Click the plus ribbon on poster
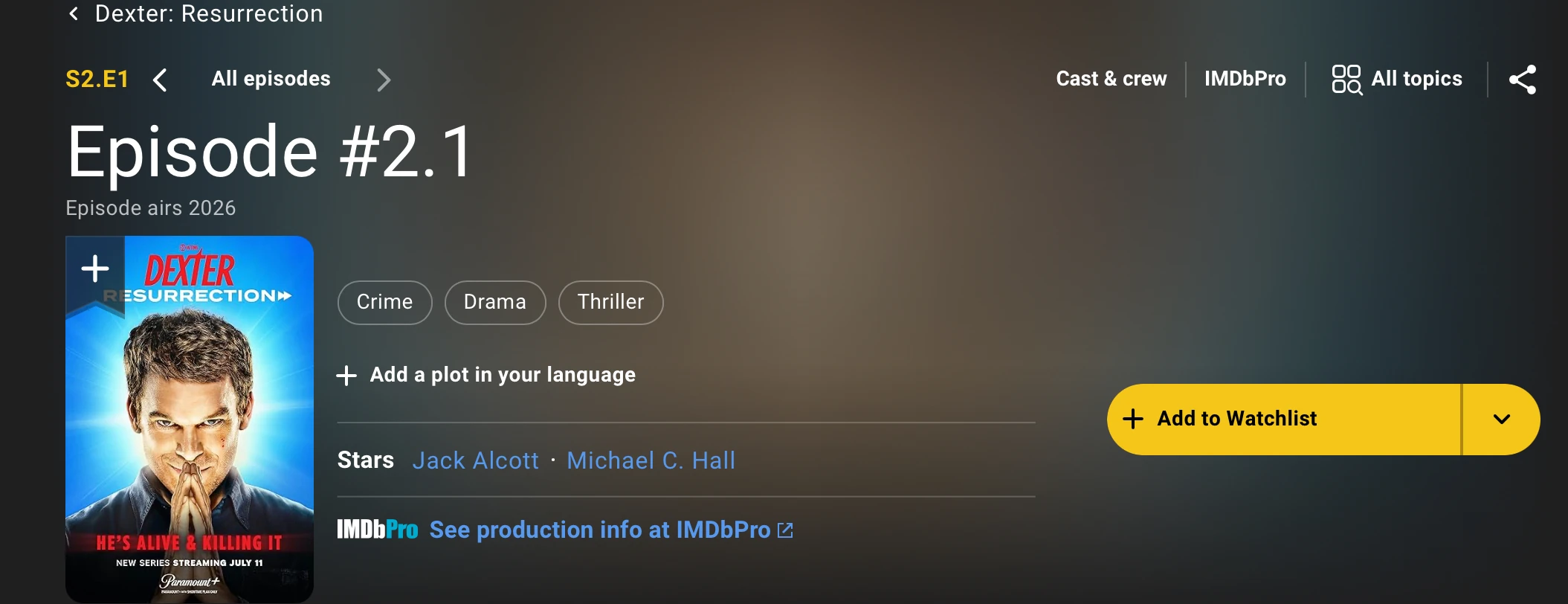Screen dimensions: 1568x604 (95, 269)
